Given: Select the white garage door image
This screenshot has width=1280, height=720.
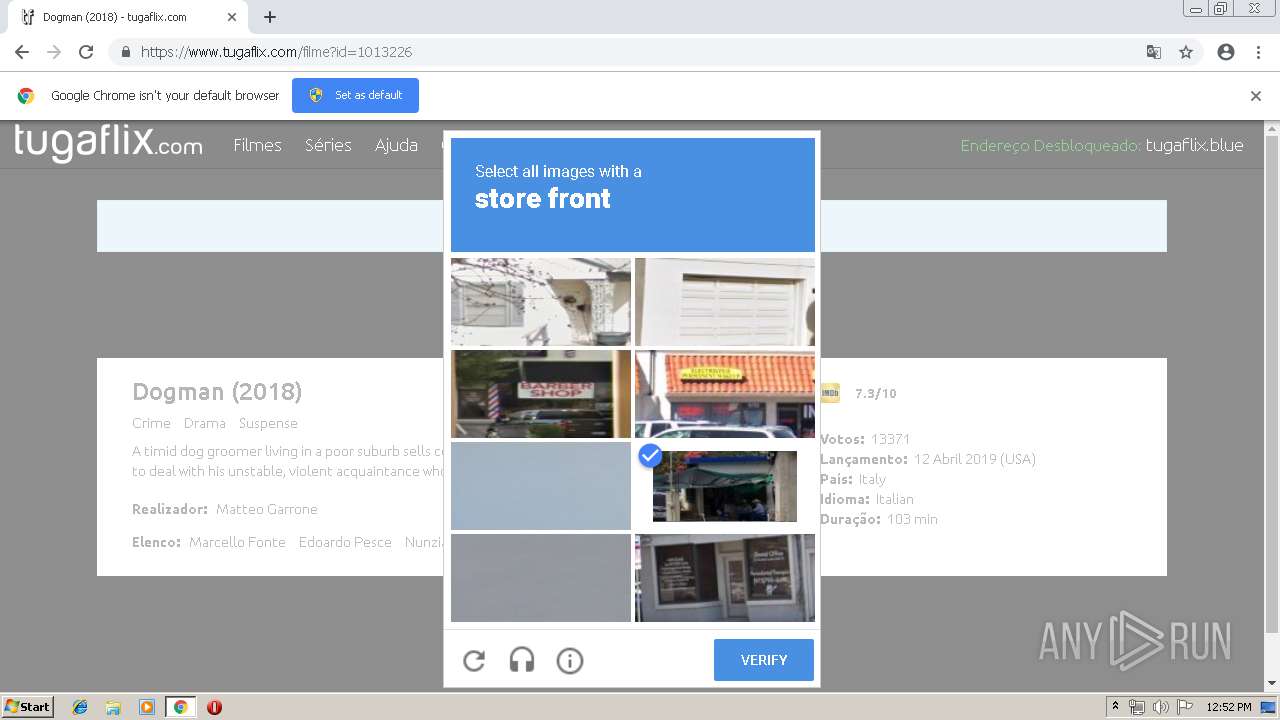Looking at the screenshot, I should (725, 302).
